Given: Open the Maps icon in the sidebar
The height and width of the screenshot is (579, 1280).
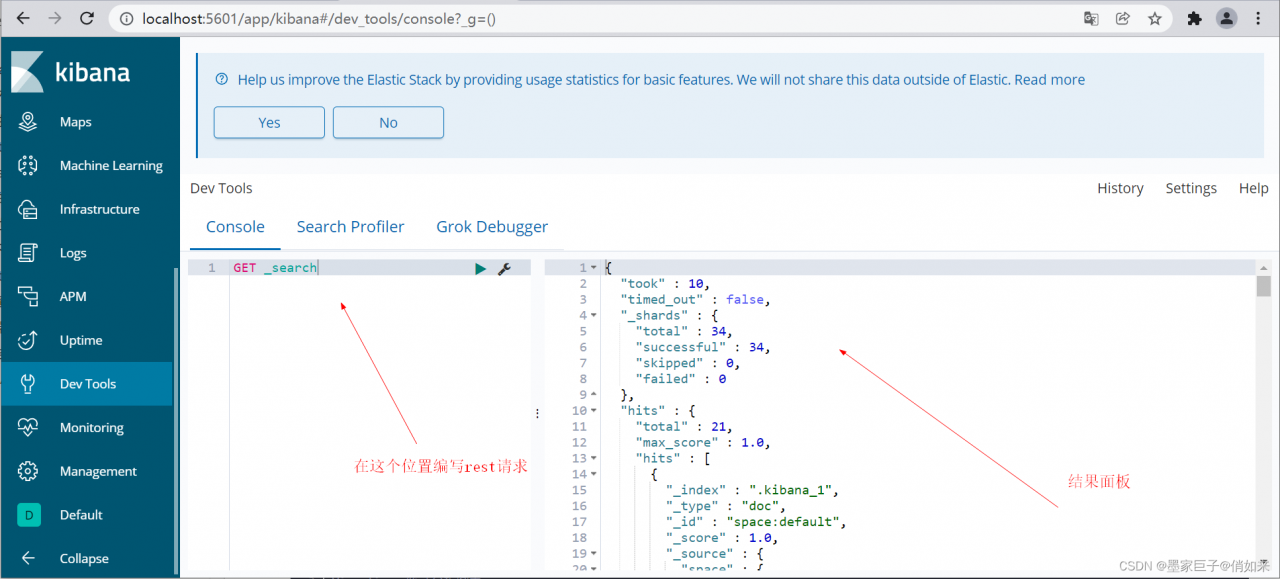Looking at the screenshot, I should pyautogui.click(x=28, y=122).
